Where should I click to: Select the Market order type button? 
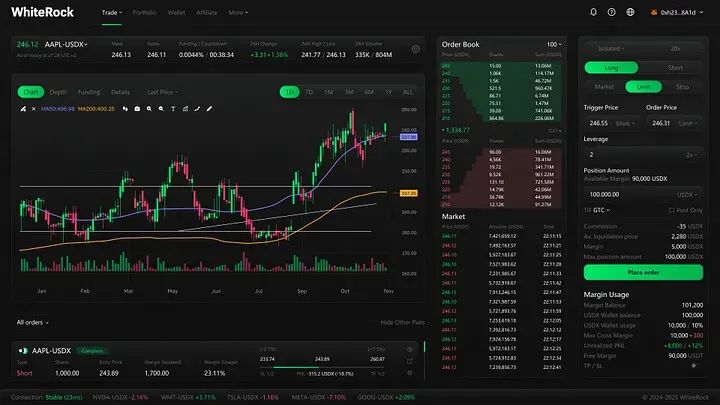click(605, 87)
